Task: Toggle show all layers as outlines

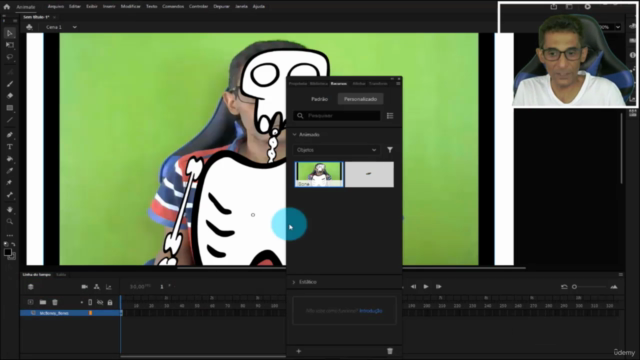Action: tap(90, 302)
